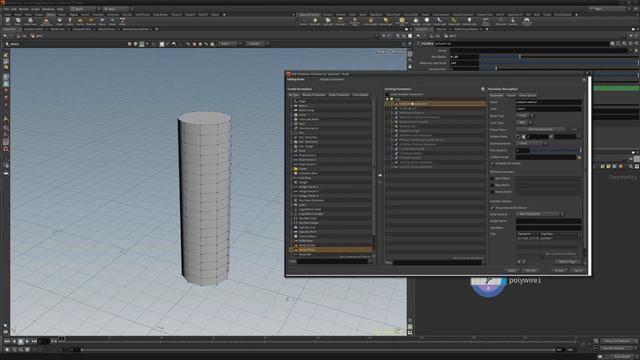Click the Portal Light shelf tool
The width and height of the screenshot is (640, 360).
pyautogui.click(x=454, y=20)
